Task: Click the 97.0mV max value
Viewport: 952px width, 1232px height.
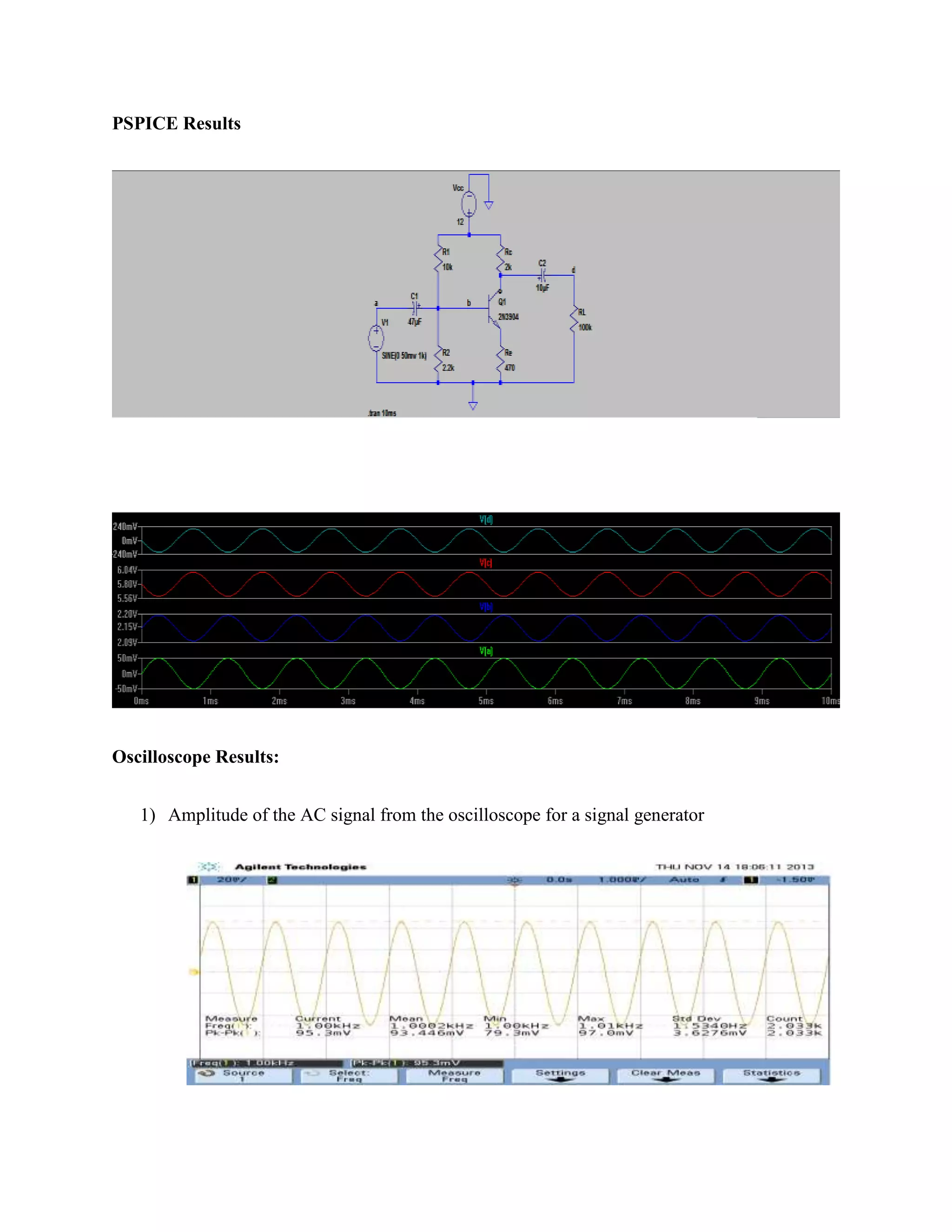Action: point(606,1033)
